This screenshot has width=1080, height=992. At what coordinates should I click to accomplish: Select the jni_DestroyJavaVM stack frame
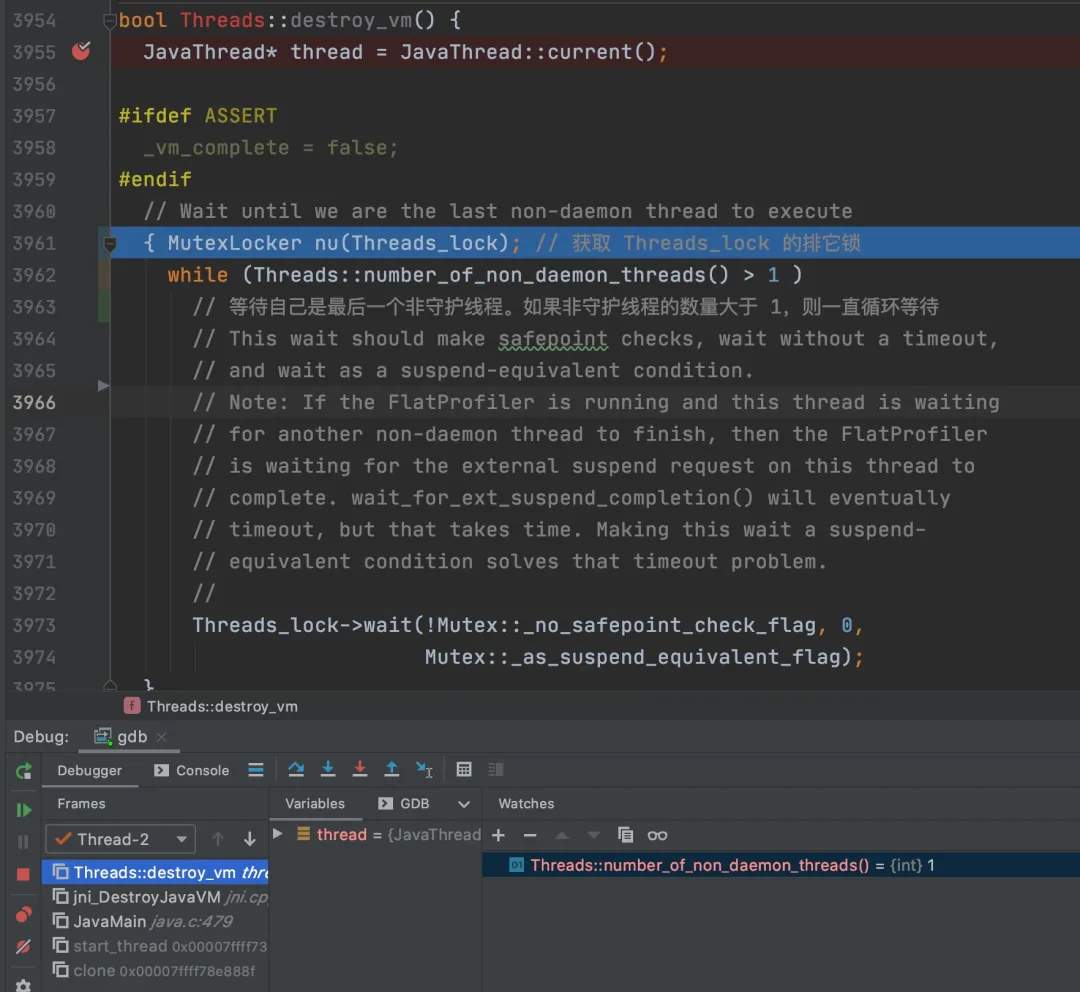[x=156, y=897]
